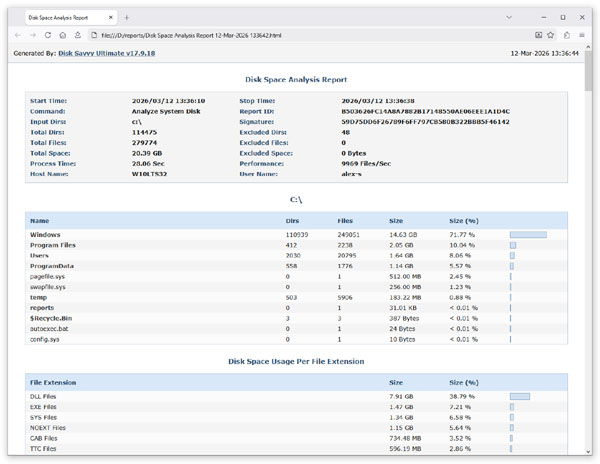Open the browser hamburger menu
This screenshot has height=464, width=600.
click(x=582, y=35)
